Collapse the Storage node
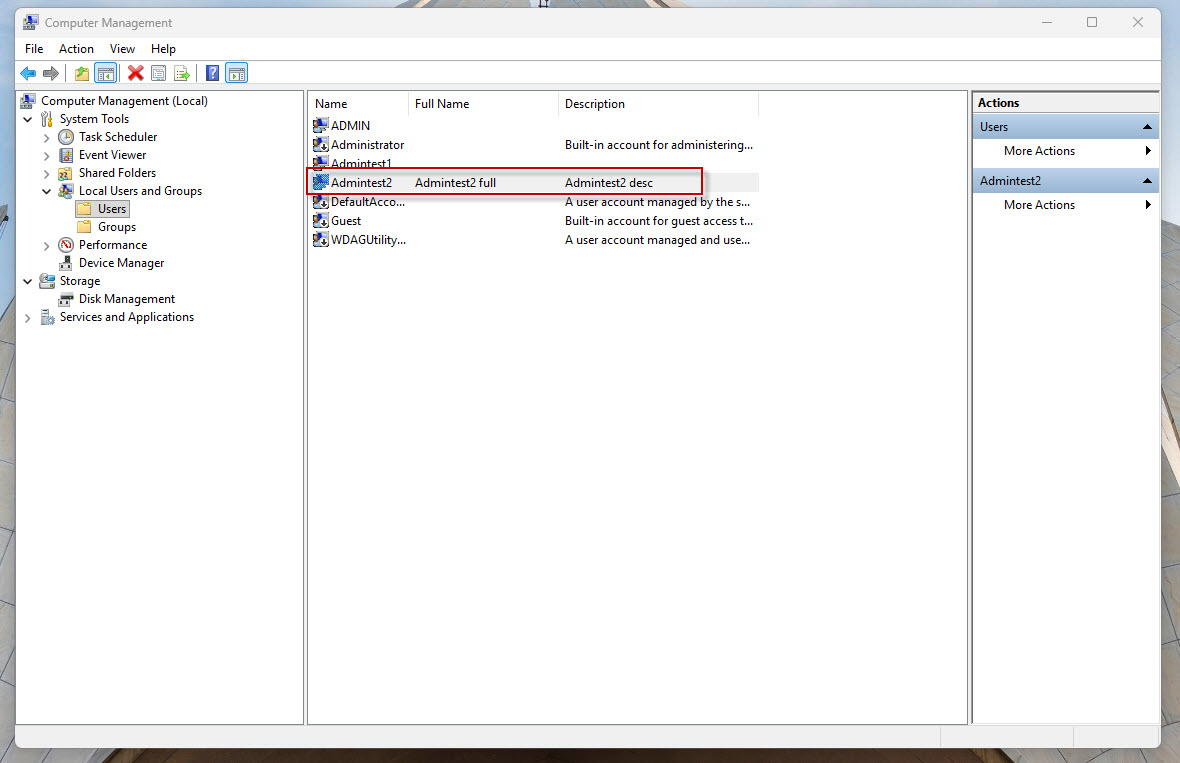 click(x=28, y=281)
